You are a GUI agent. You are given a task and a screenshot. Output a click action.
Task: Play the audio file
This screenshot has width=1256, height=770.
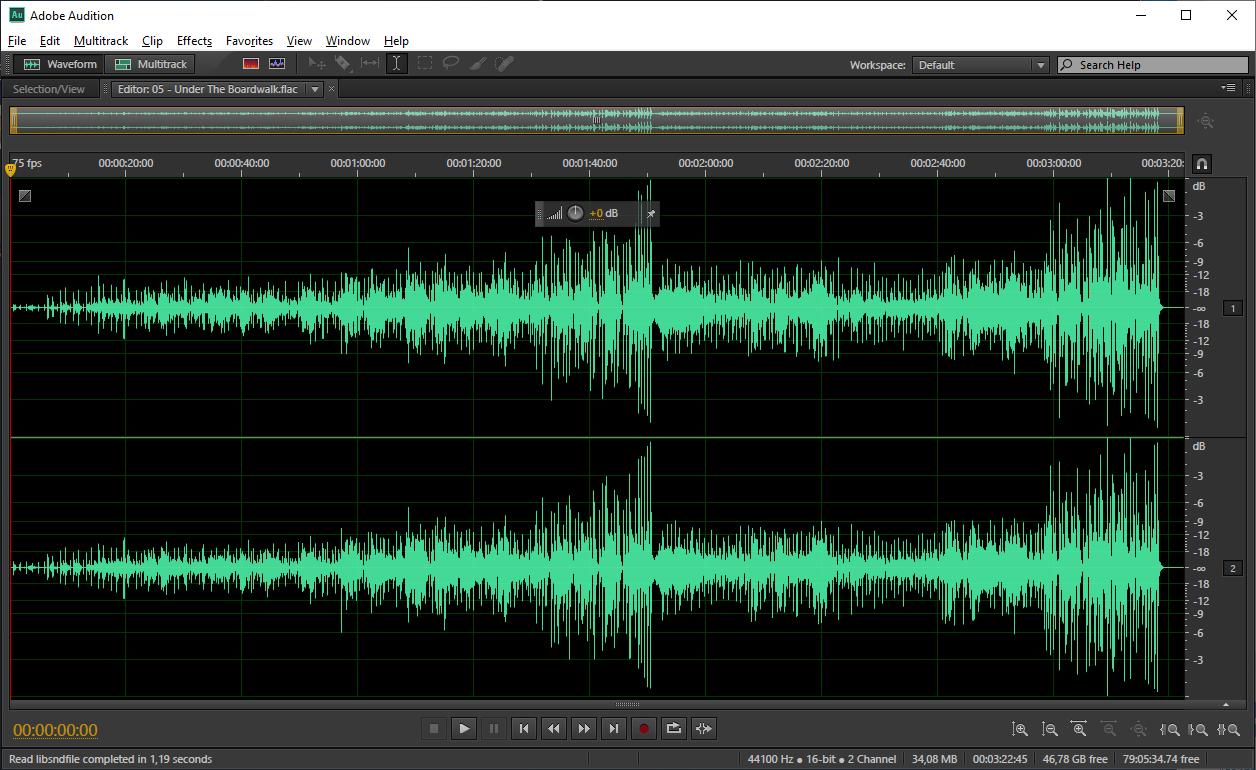tap(464, 729)
